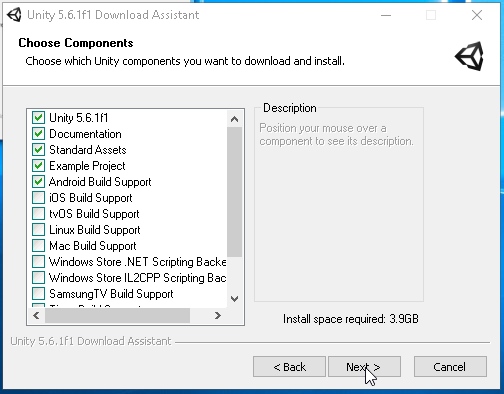
Task: Deselect Android Build Support
Action: (38, 182)
